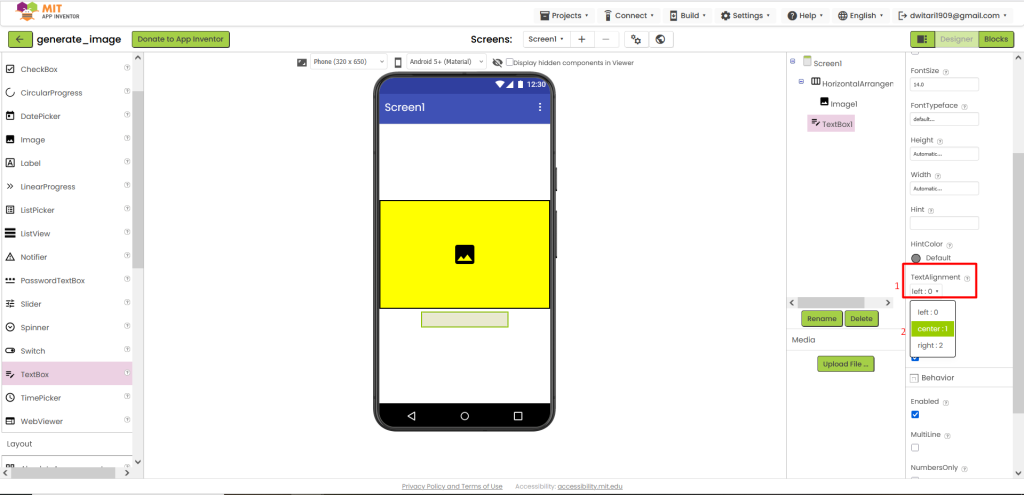The width and height of the screenshot is (1024, 495).
Task: Click the Slider component help icon
Action: 127,303
